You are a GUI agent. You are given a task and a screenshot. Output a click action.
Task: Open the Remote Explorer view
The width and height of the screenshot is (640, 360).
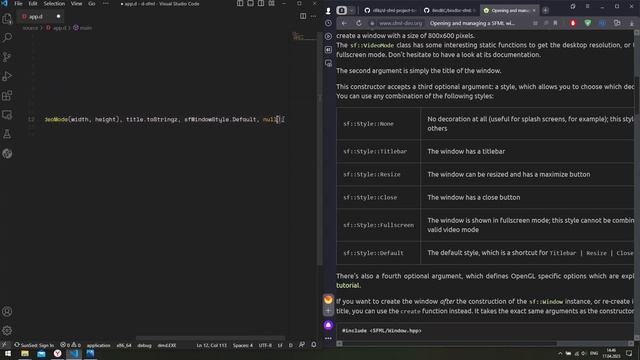(7, 115)
